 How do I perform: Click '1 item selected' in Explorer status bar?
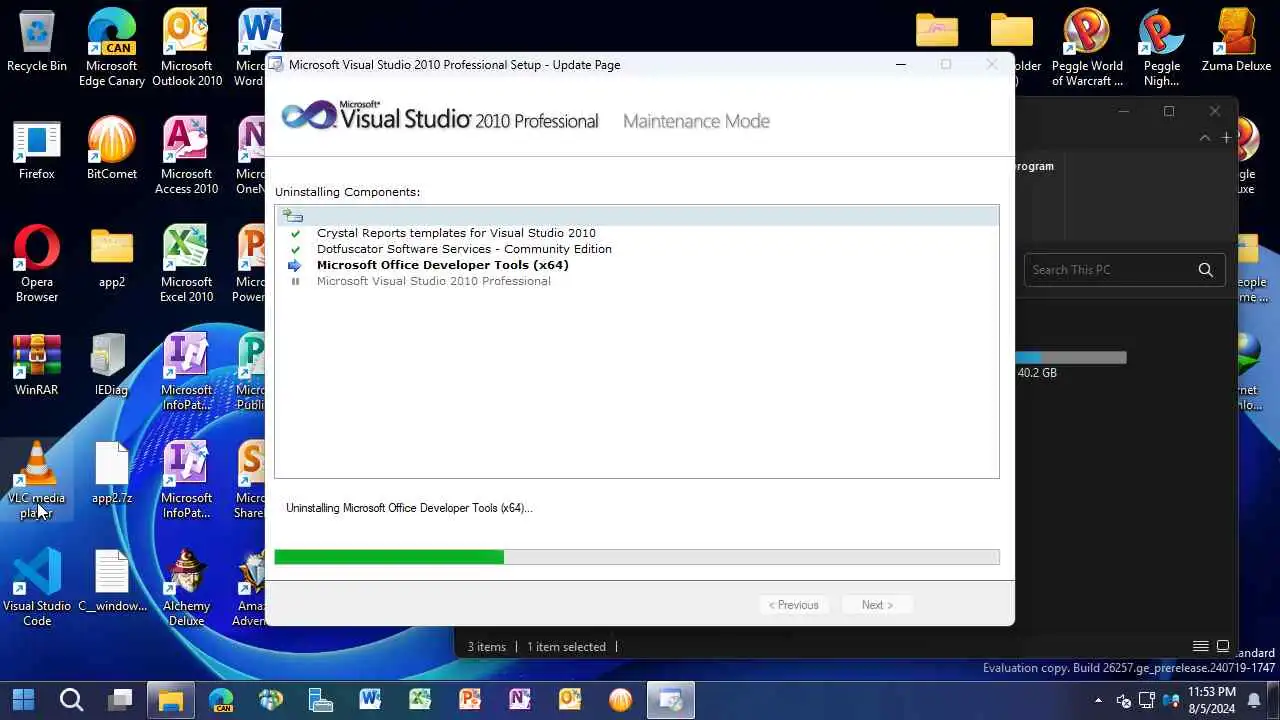click(x=566, y=647)
